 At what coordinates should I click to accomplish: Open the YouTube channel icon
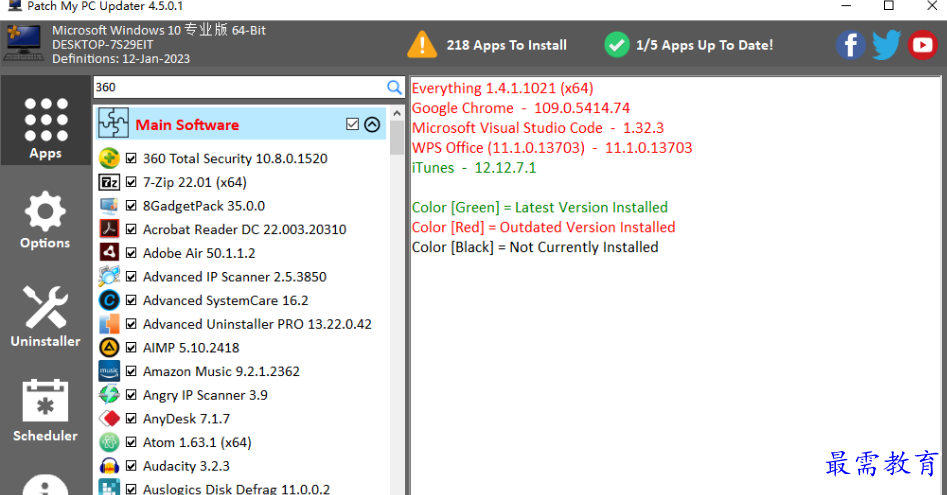point(922,45)
